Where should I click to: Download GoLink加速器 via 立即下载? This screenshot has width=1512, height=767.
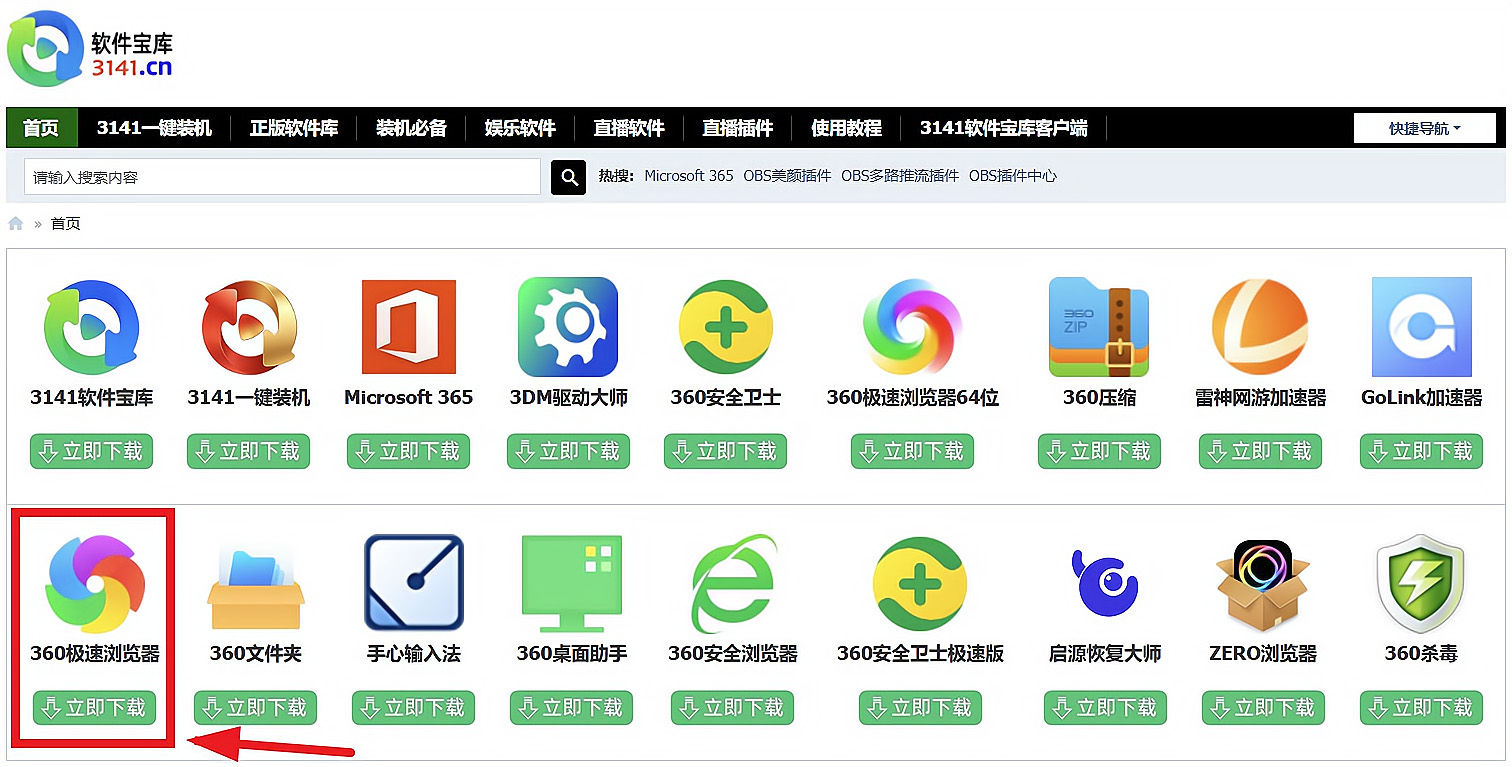click(x=1421, y=452)
